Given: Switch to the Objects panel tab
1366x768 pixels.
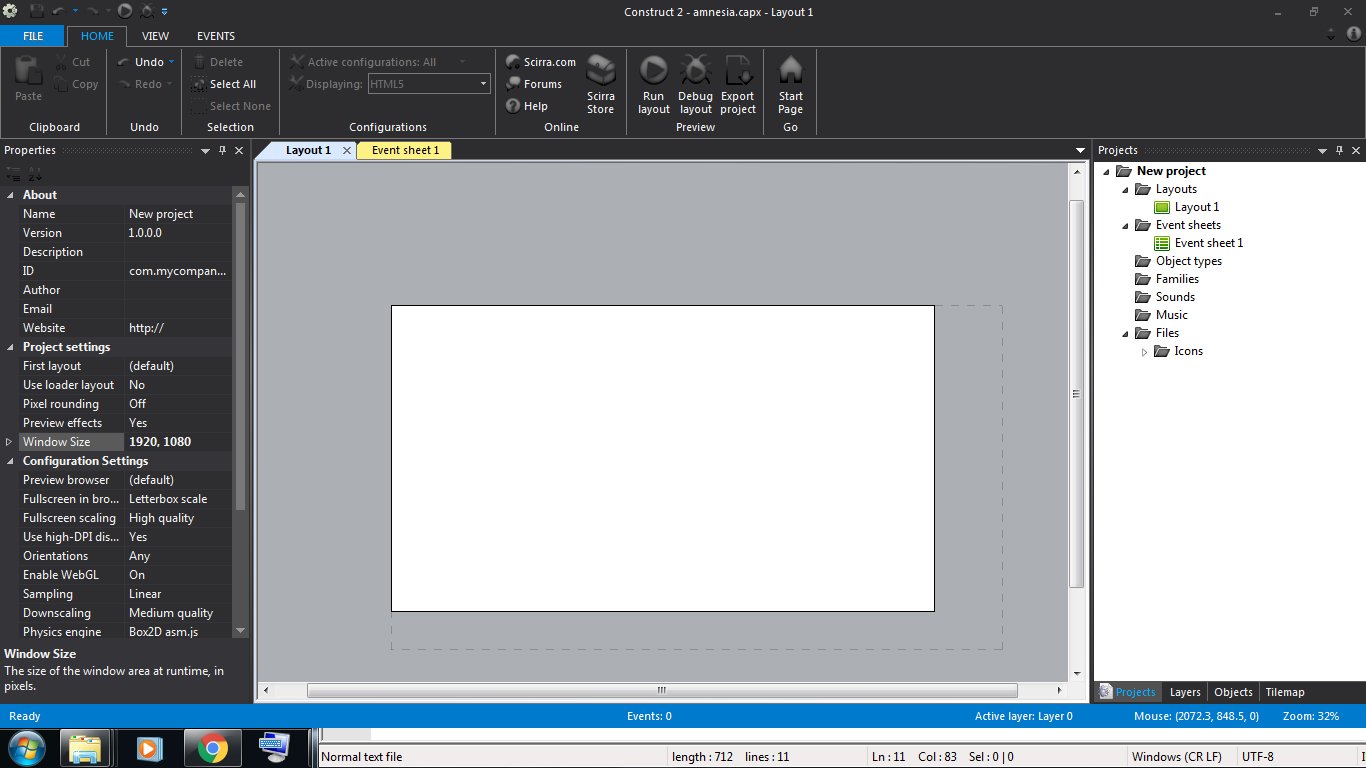Looking at the screenshot, I should point(1233,692).
